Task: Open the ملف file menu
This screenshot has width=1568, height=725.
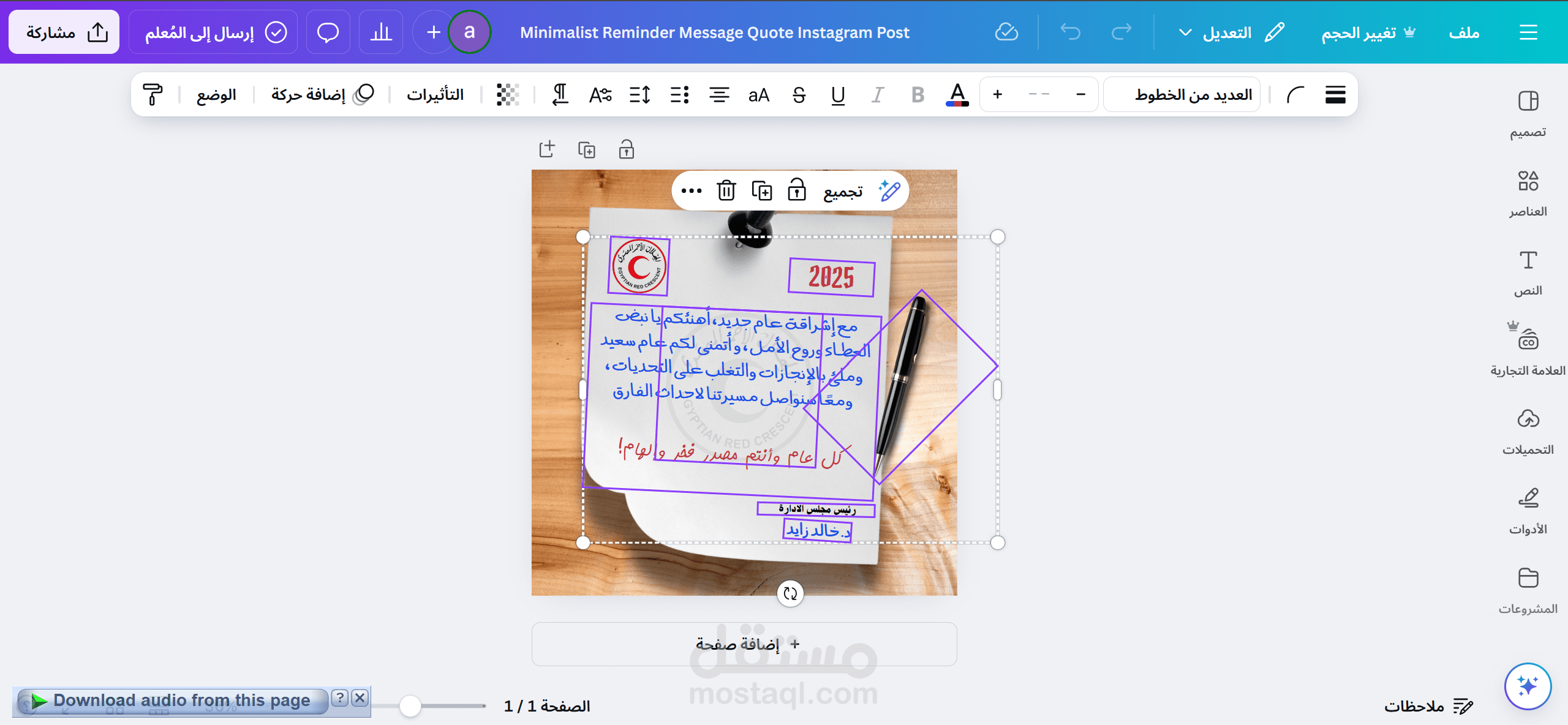Action: (x=1464, y=32)
